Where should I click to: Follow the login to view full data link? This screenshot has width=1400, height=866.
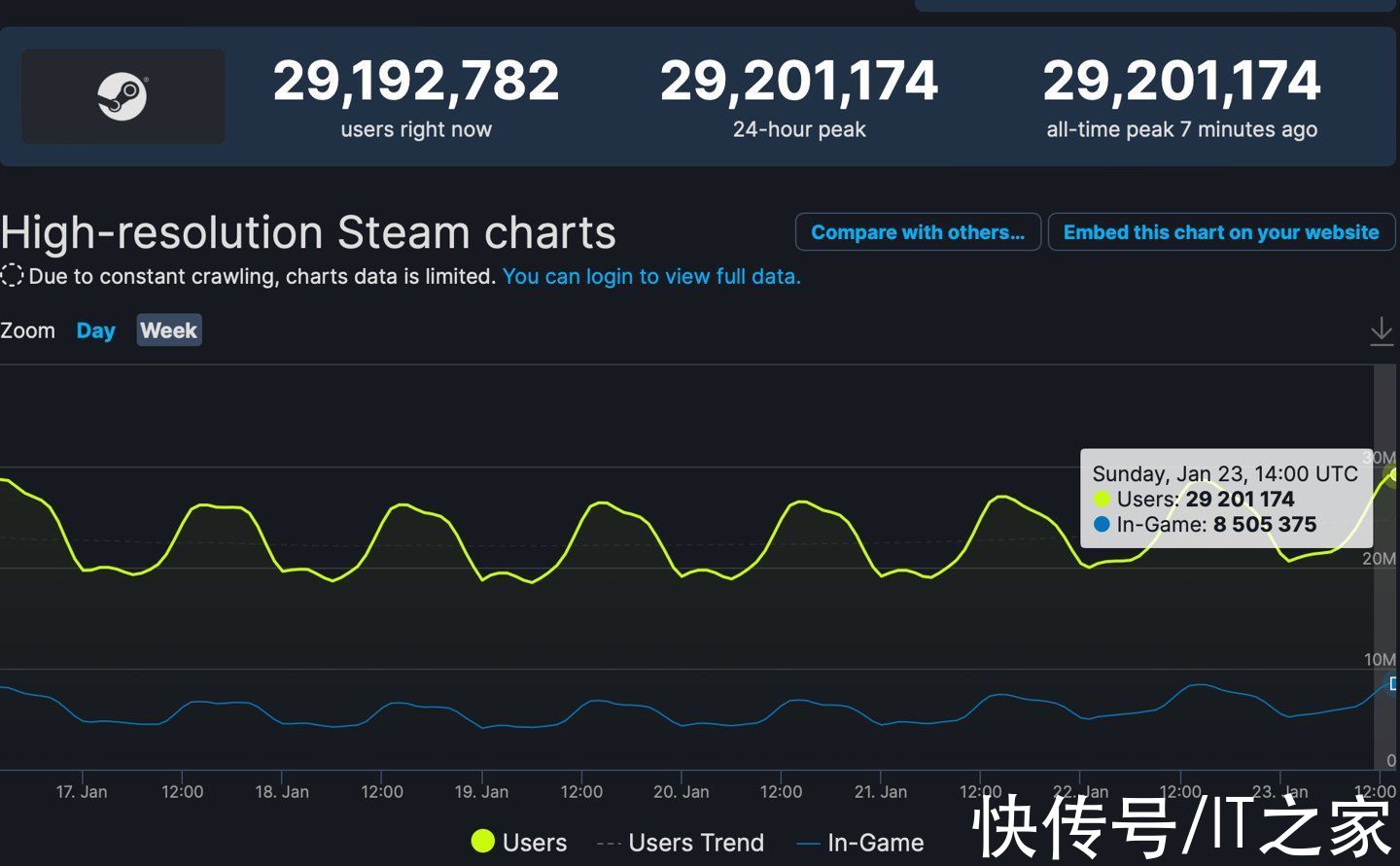[651, 277]
